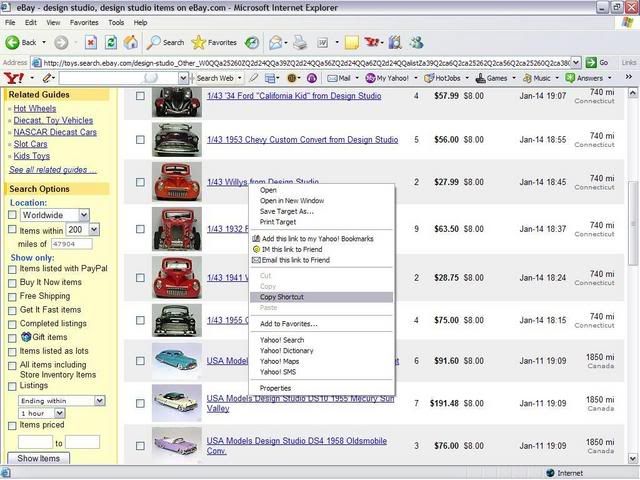The image size is (640, 480).
Task: Enable Items listed with PayPal filter
Action: click(x=12, y=269)
